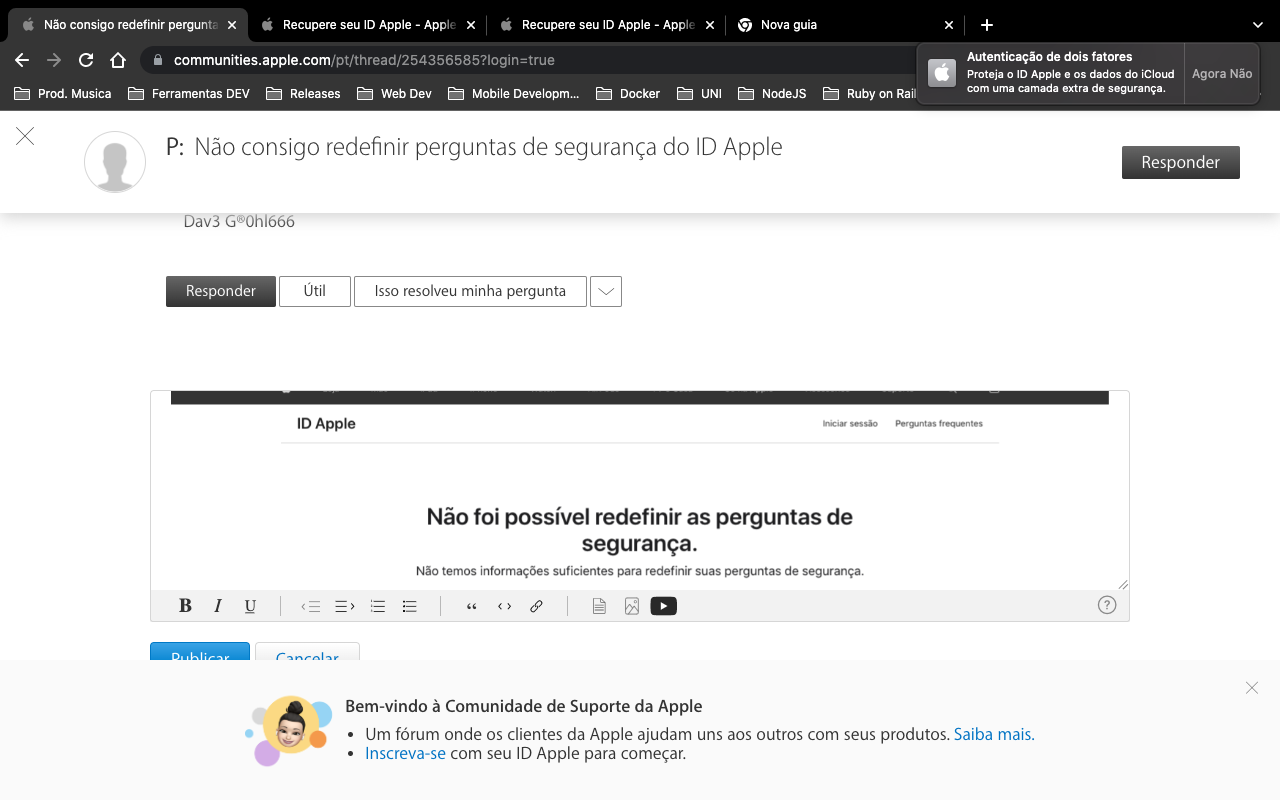Insert a hyperlink in the reply
This screenshot has width=1280, height=800.
tap(536, 606)
